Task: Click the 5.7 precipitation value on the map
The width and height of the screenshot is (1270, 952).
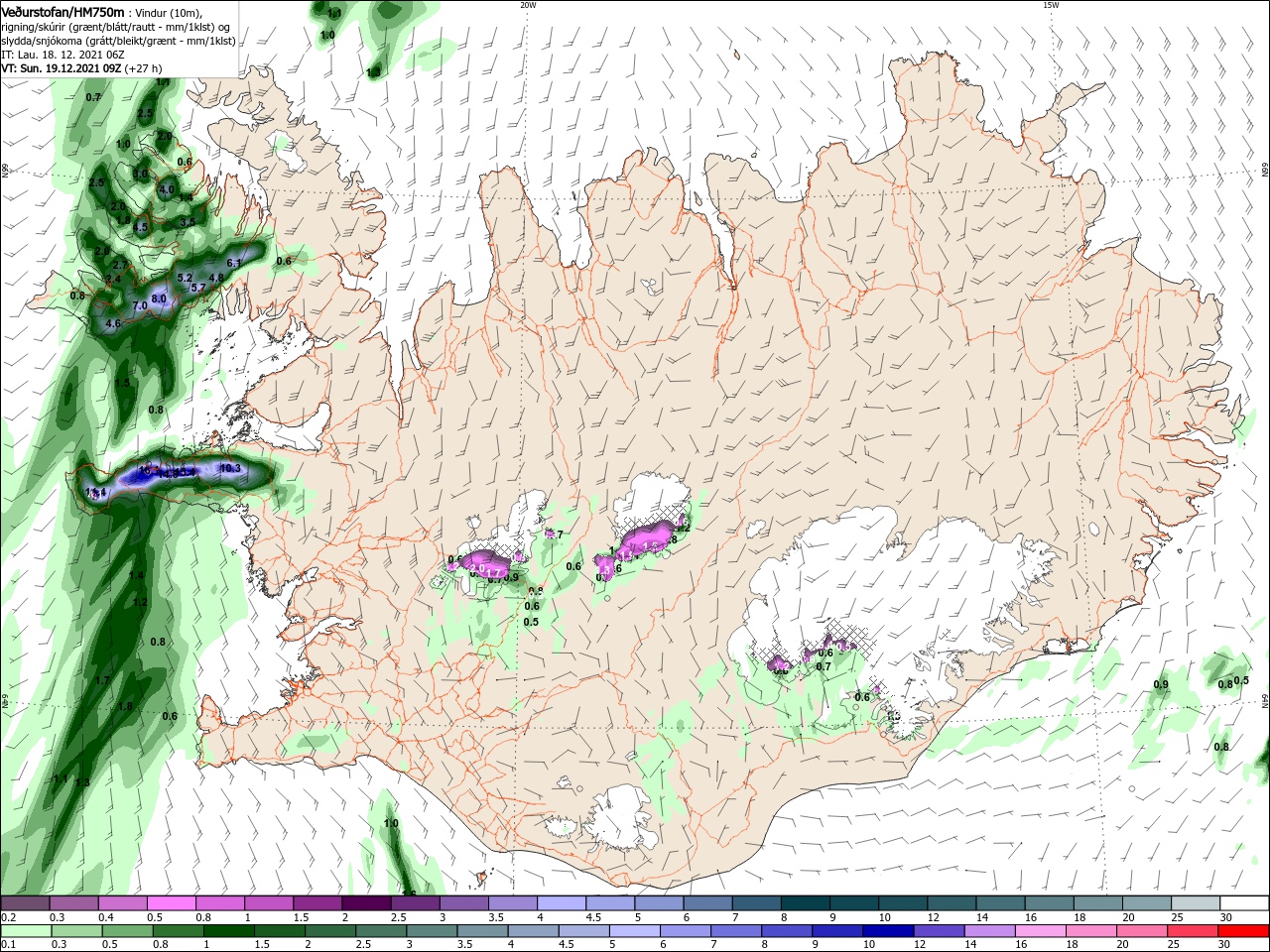Action: [x=197, y=288]
